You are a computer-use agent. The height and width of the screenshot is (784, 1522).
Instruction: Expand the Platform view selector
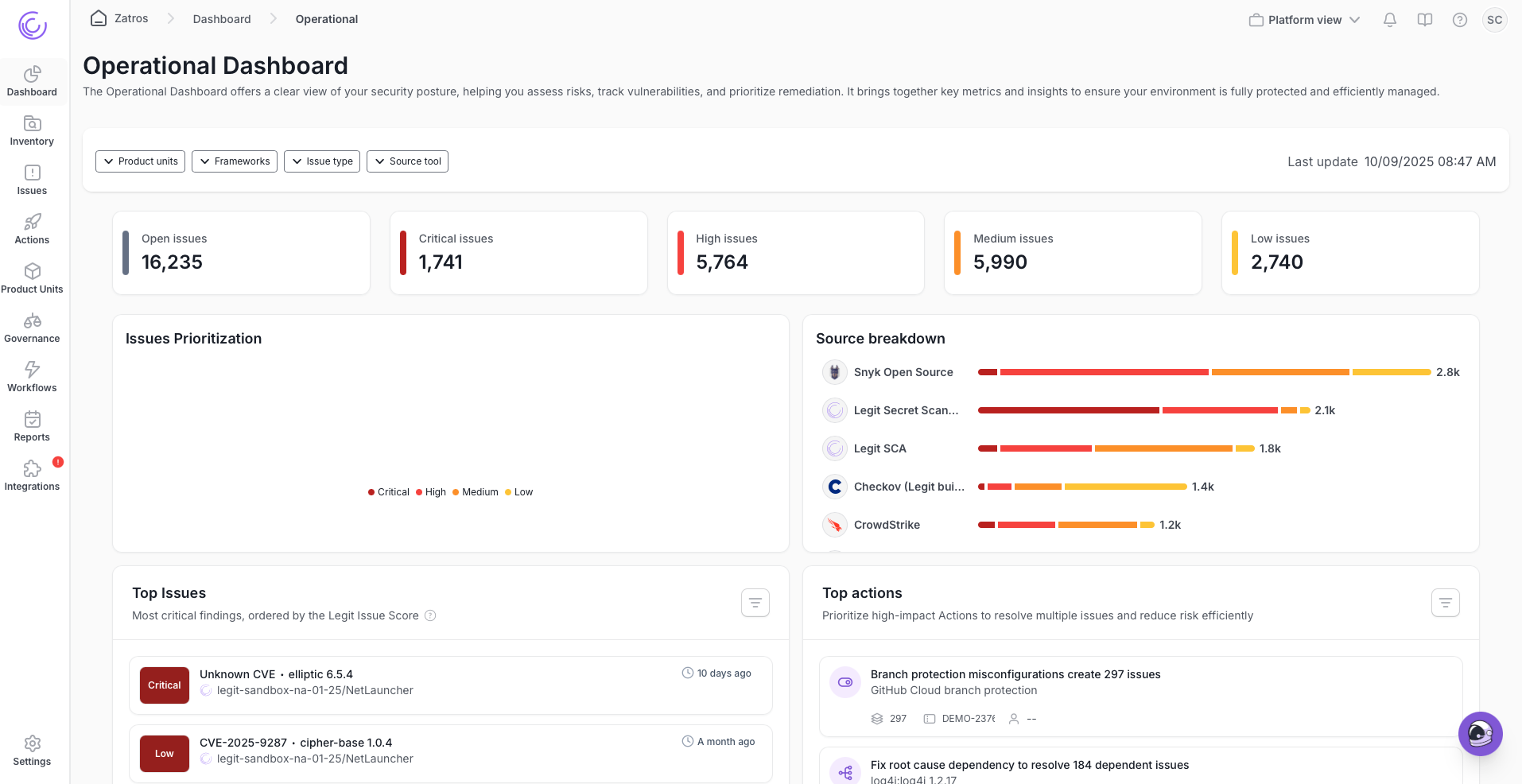1303,19
